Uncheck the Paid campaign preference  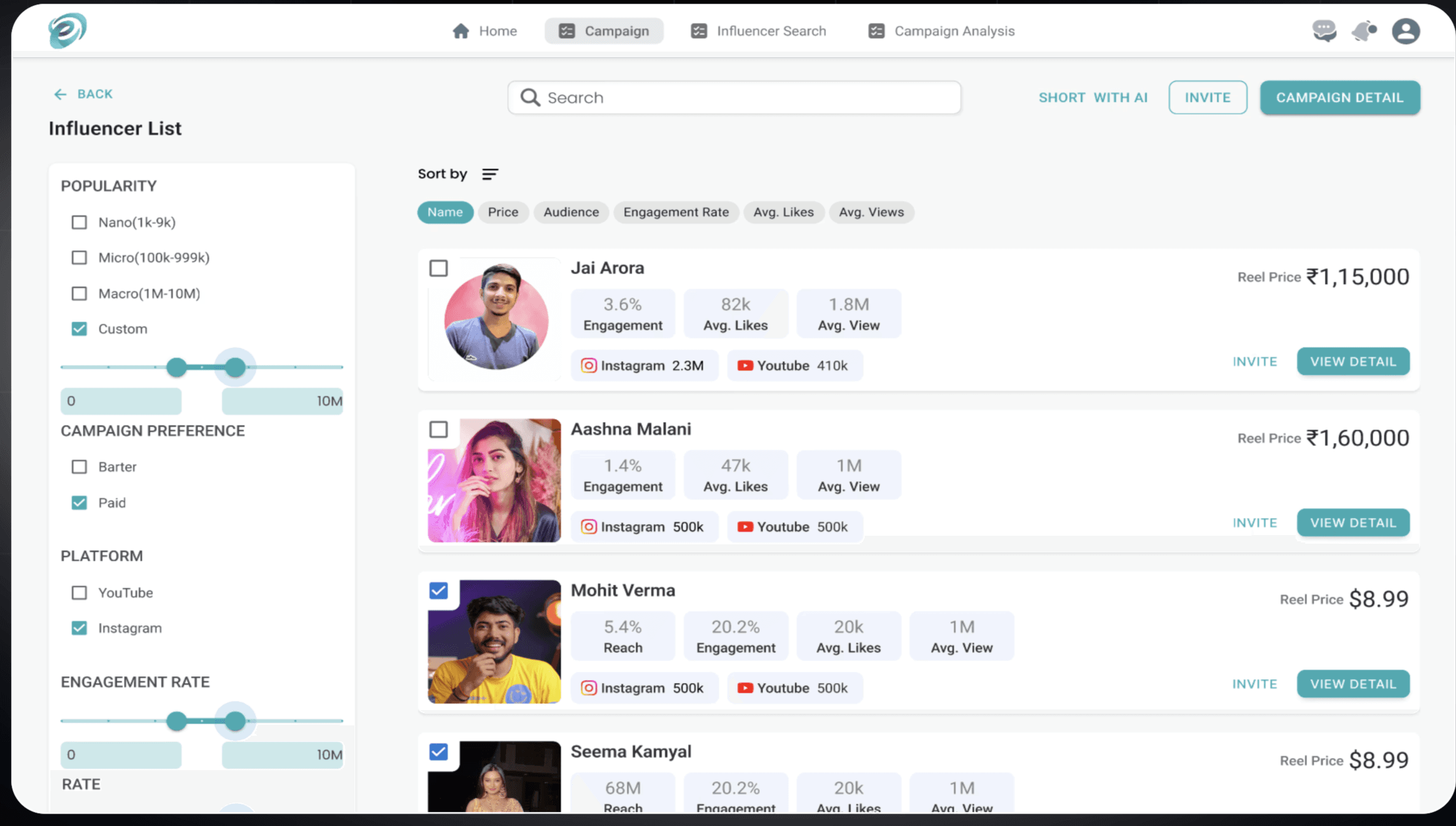click(x=79, y=503)
